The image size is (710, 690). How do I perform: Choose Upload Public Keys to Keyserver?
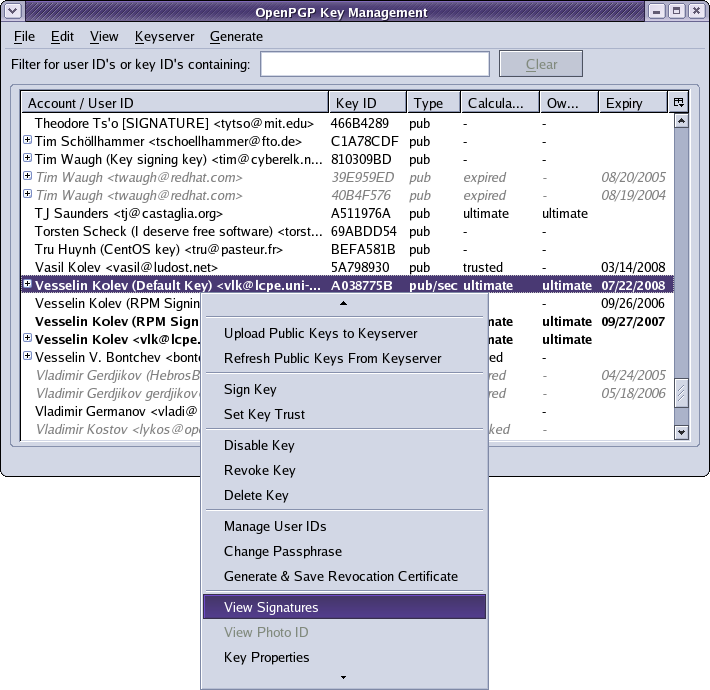pos(344,333)
